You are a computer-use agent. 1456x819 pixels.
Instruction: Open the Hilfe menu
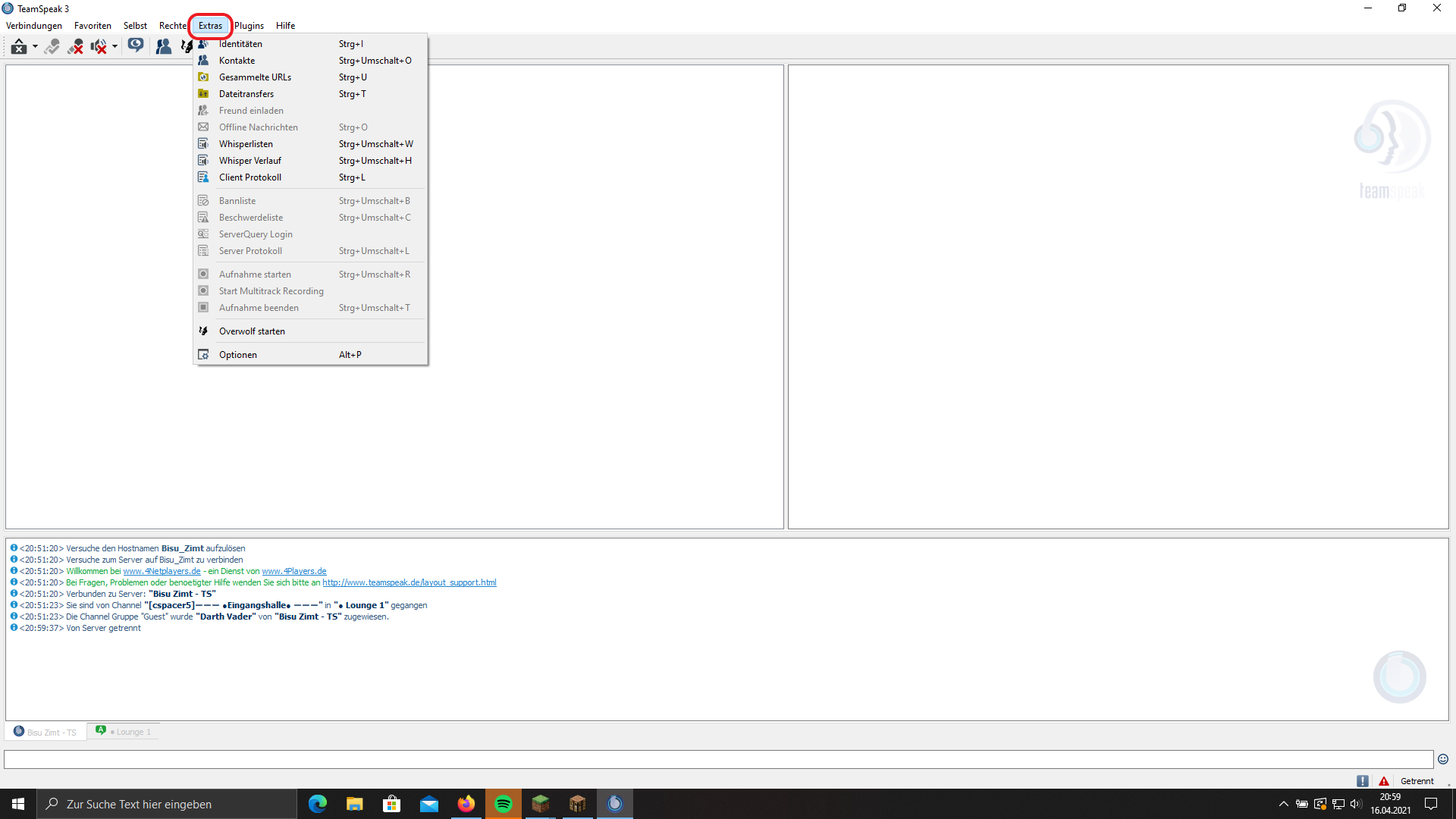(285, 26)
